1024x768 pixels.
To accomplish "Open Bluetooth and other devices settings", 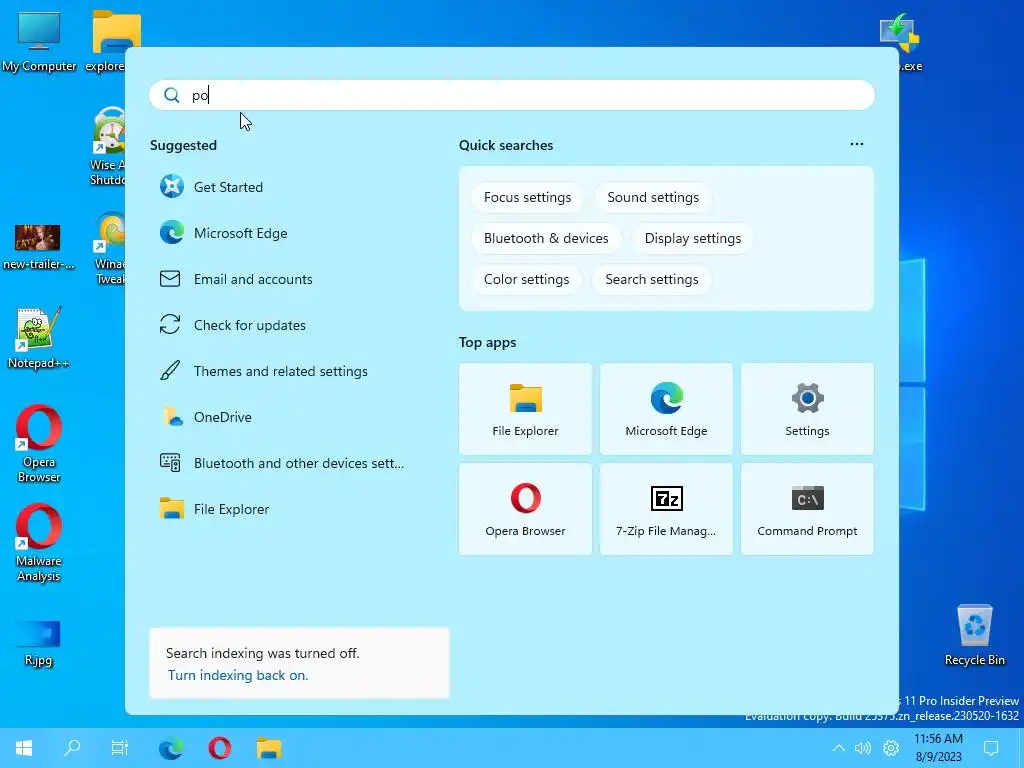I will (x=281, y=463).
